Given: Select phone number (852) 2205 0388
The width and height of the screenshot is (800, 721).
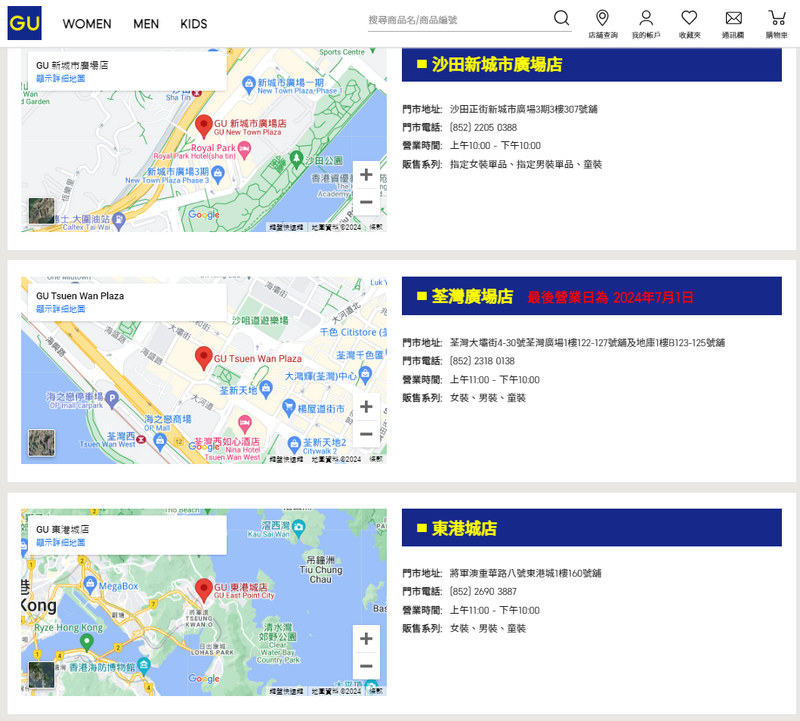Looking at the screenshot, I should 483,128.
